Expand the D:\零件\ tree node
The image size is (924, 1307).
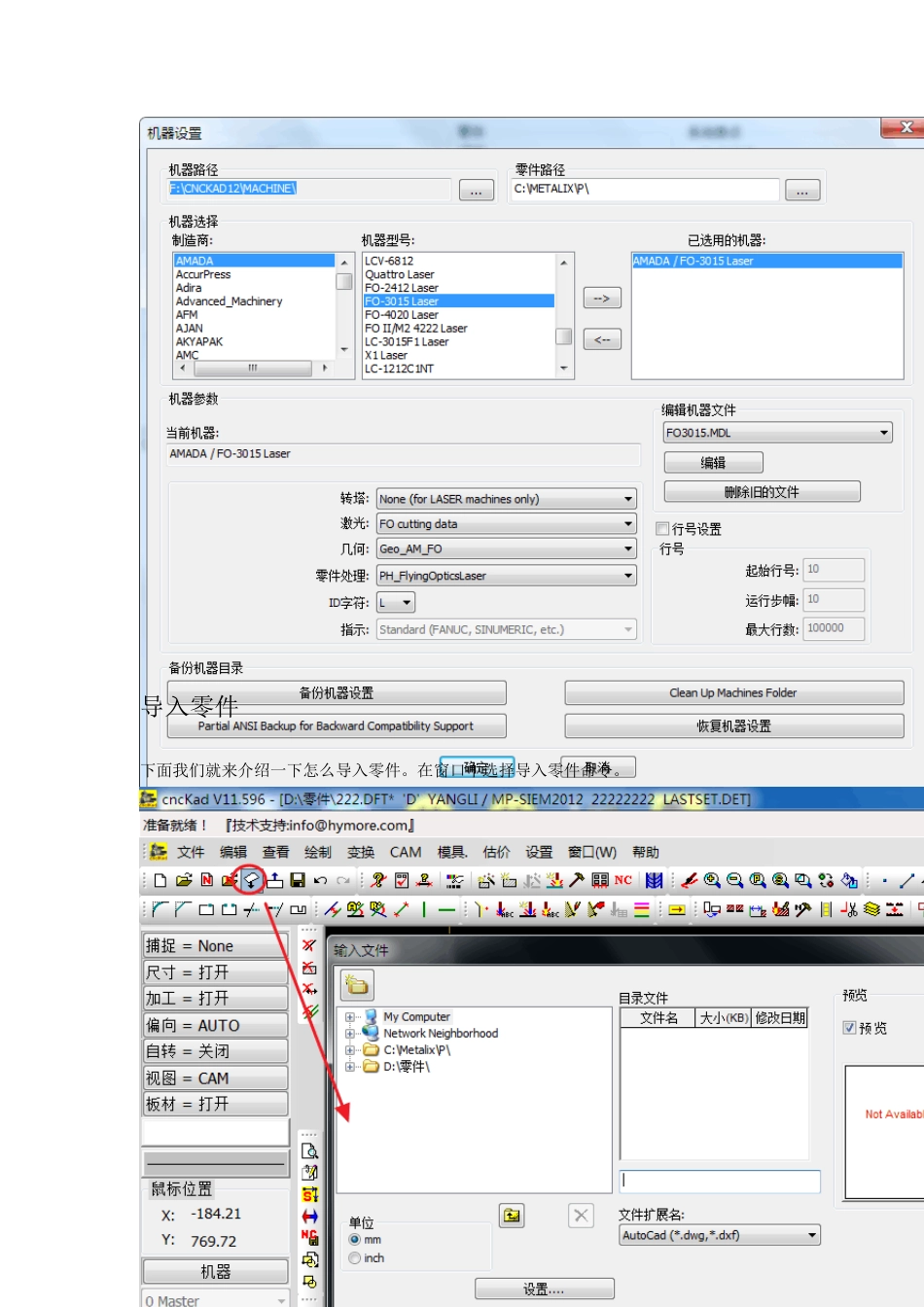coord(350,1067)
